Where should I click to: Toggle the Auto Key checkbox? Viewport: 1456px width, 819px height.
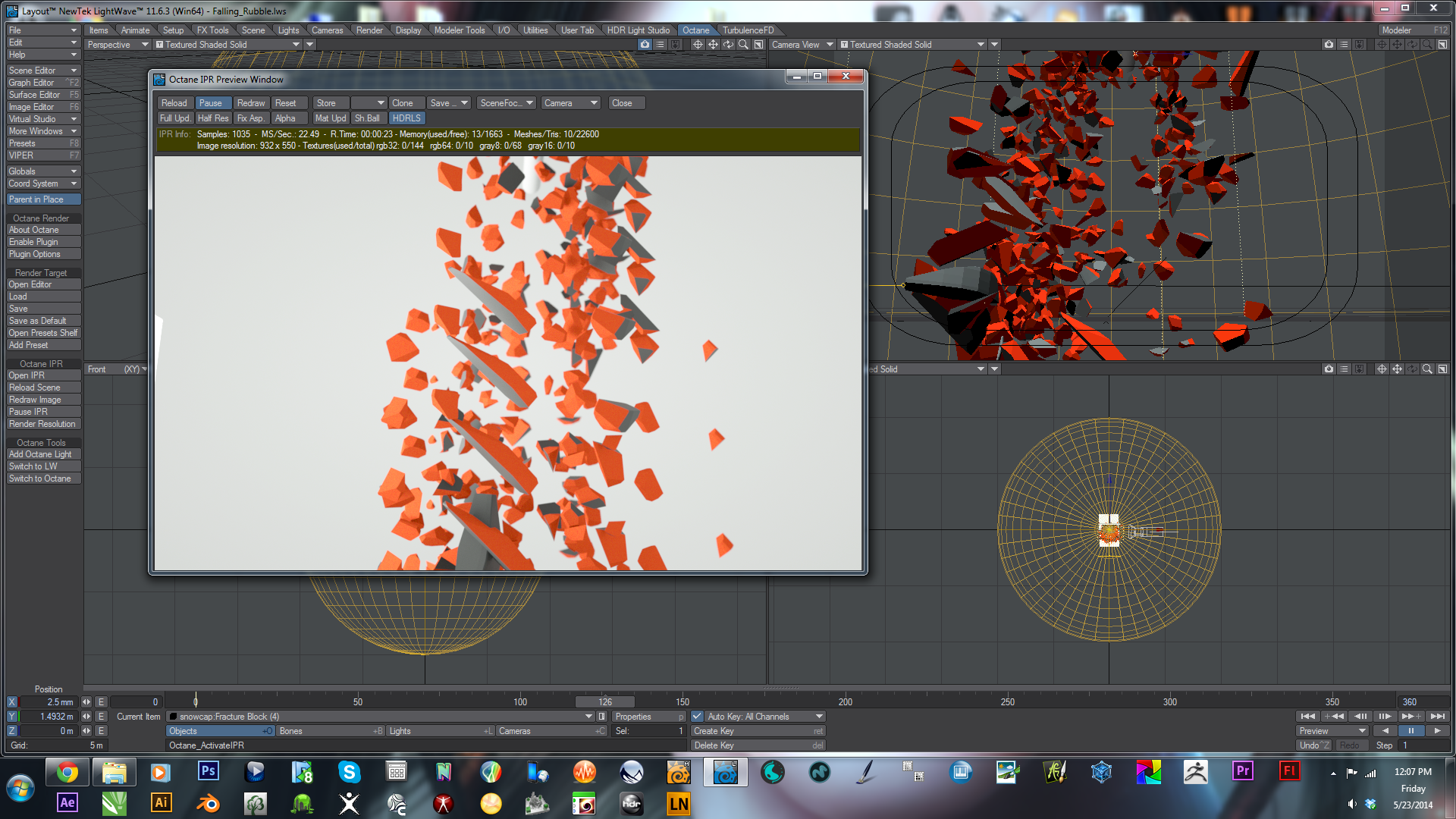tap(697, 717)
